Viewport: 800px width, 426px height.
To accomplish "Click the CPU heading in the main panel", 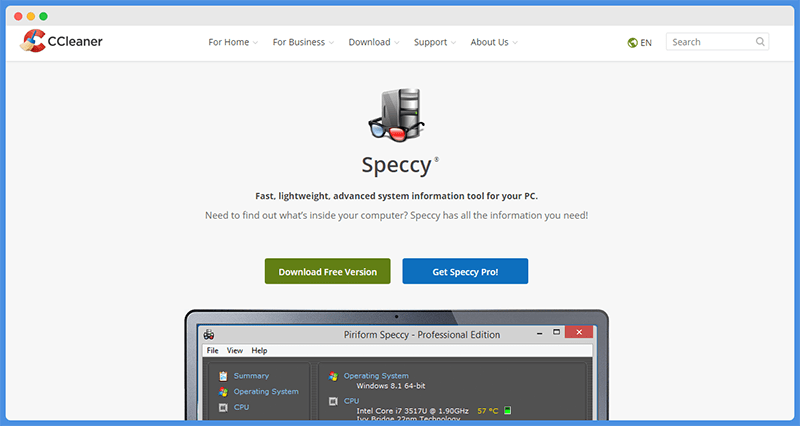I will 352,401.
